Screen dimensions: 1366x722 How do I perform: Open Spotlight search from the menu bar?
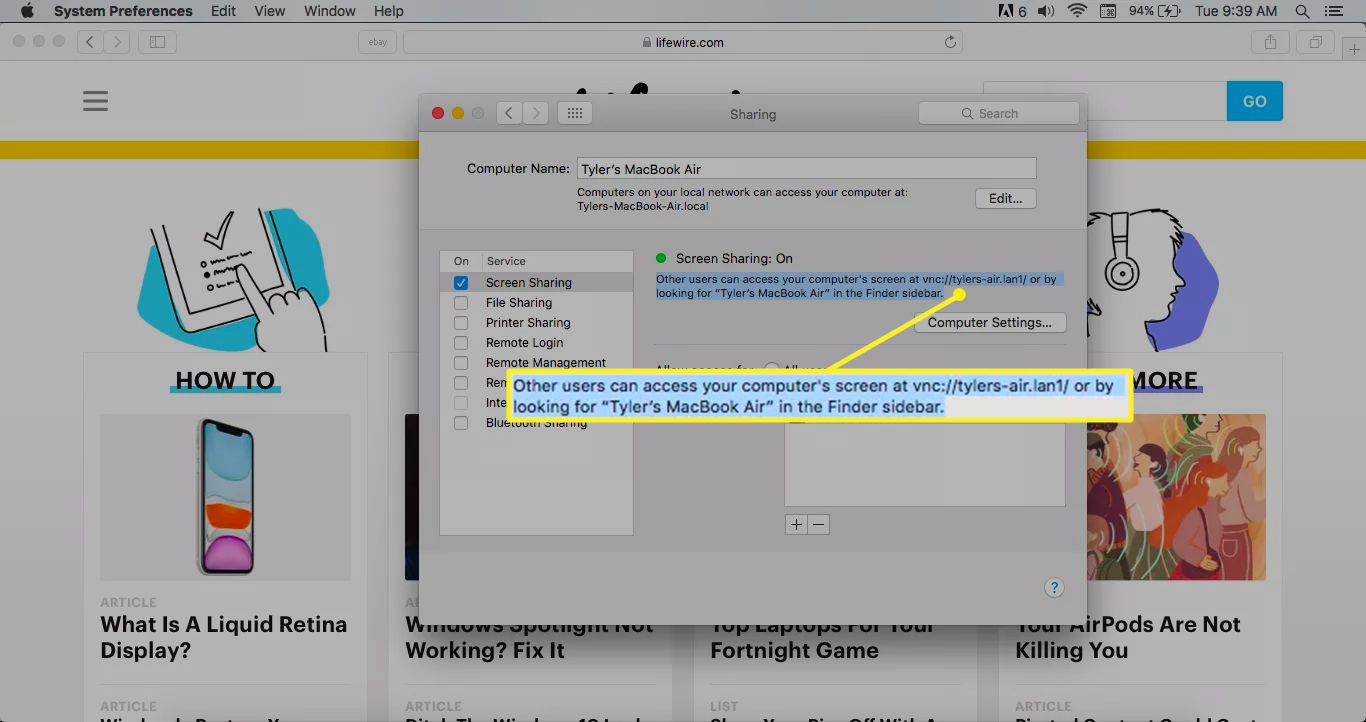point(1302,11)
